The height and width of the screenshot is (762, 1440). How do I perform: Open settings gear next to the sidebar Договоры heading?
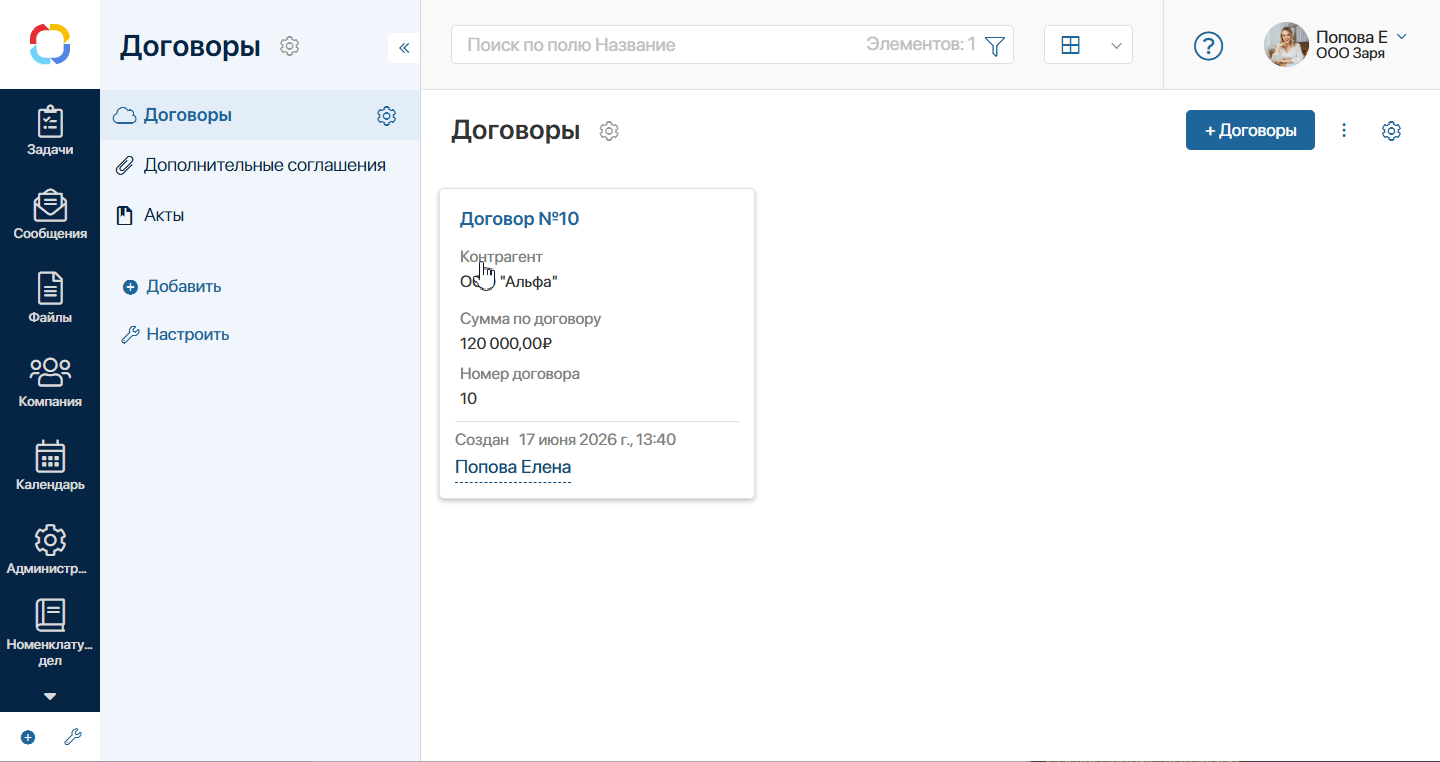point(290,46)
